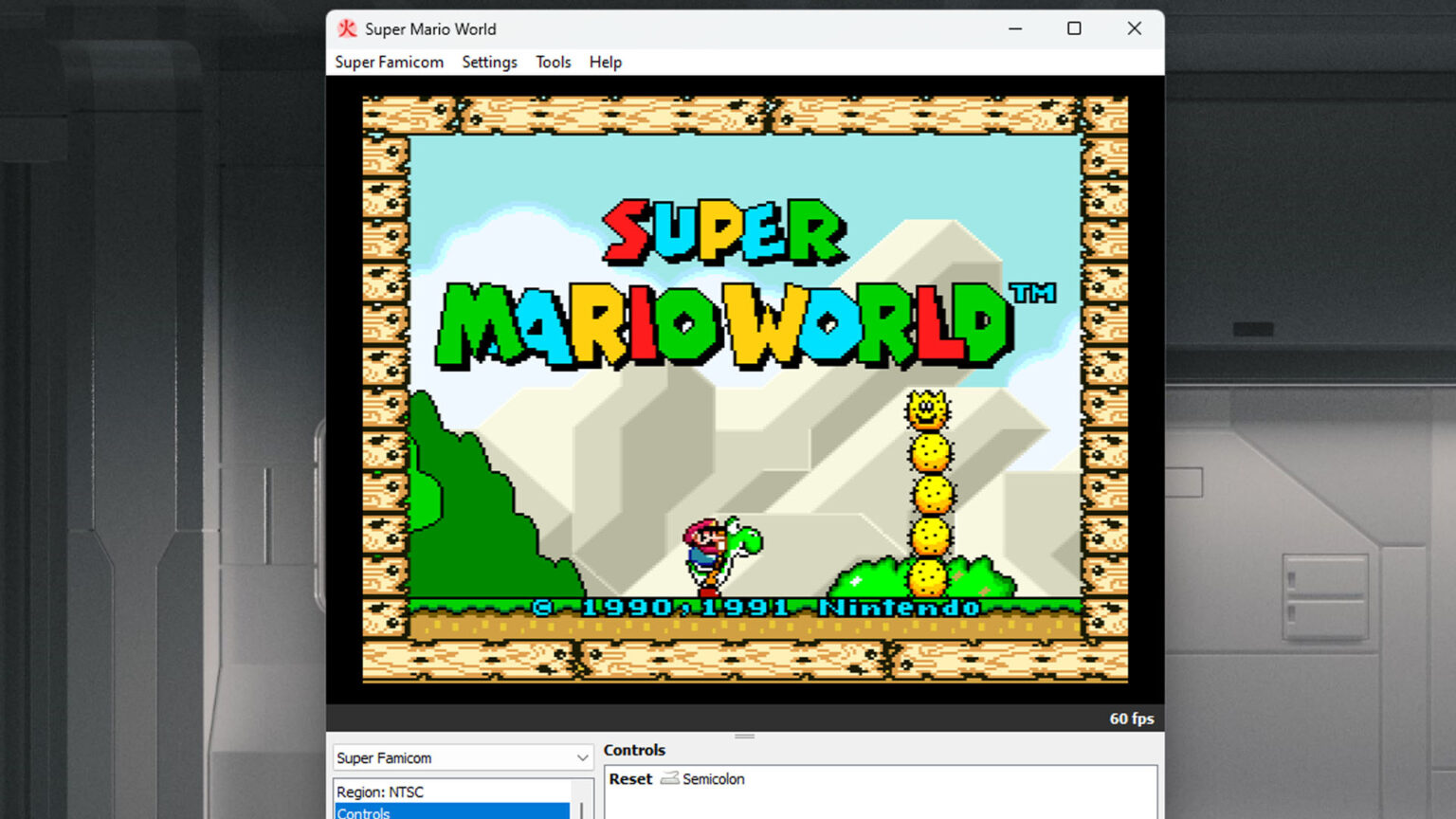
Task: Open the Tools menu
Action: pos(553,63)
